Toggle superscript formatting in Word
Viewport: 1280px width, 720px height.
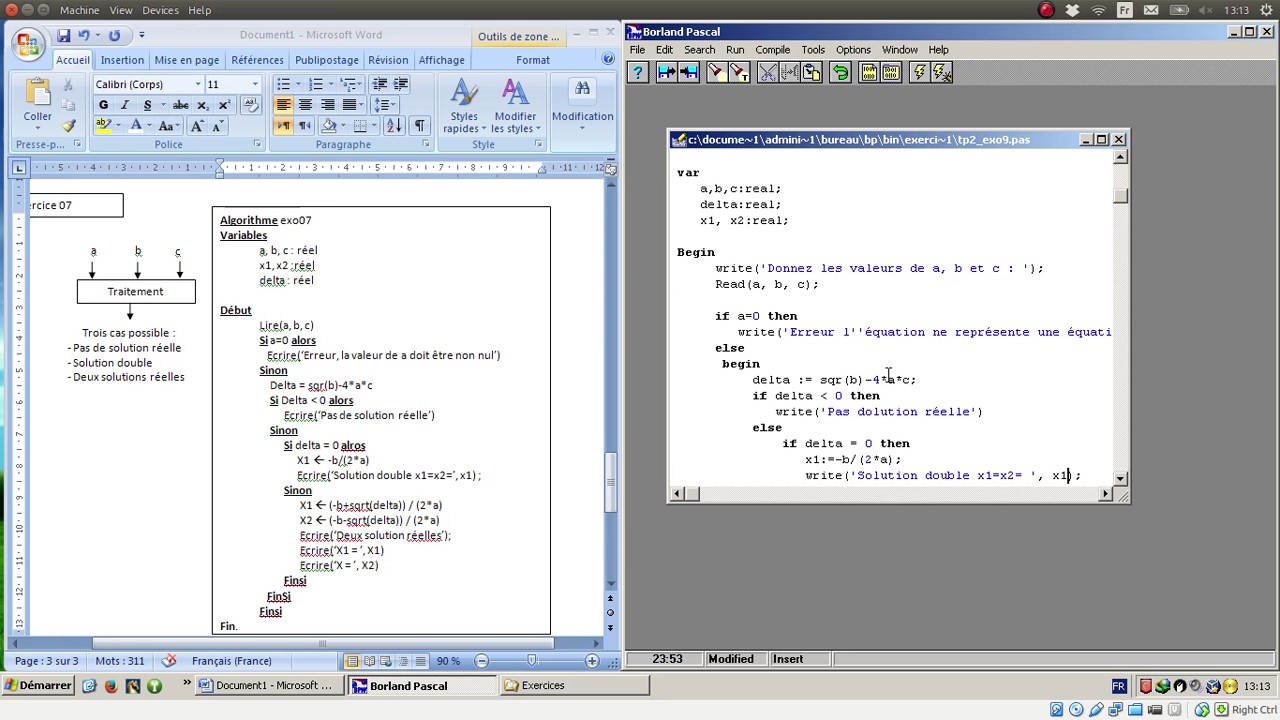(224, 105)
